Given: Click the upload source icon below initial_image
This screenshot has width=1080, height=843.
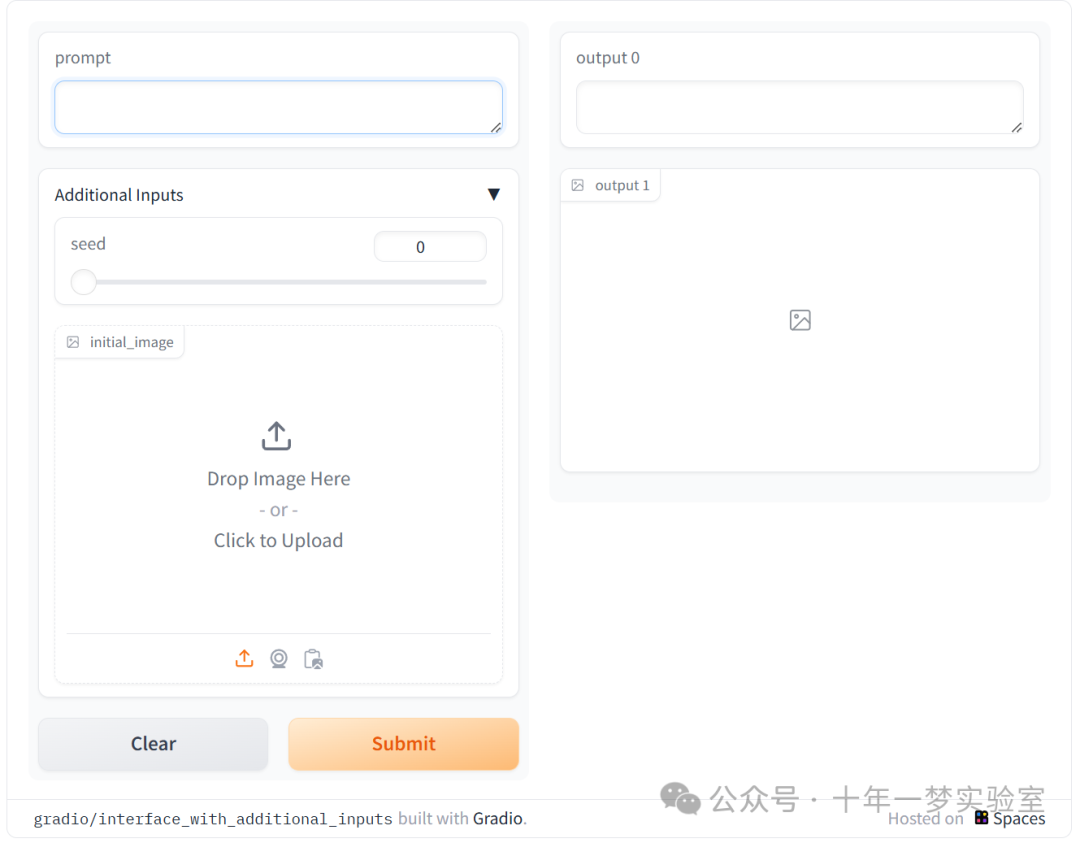Looking at the screenshot, I should [245, 658].
